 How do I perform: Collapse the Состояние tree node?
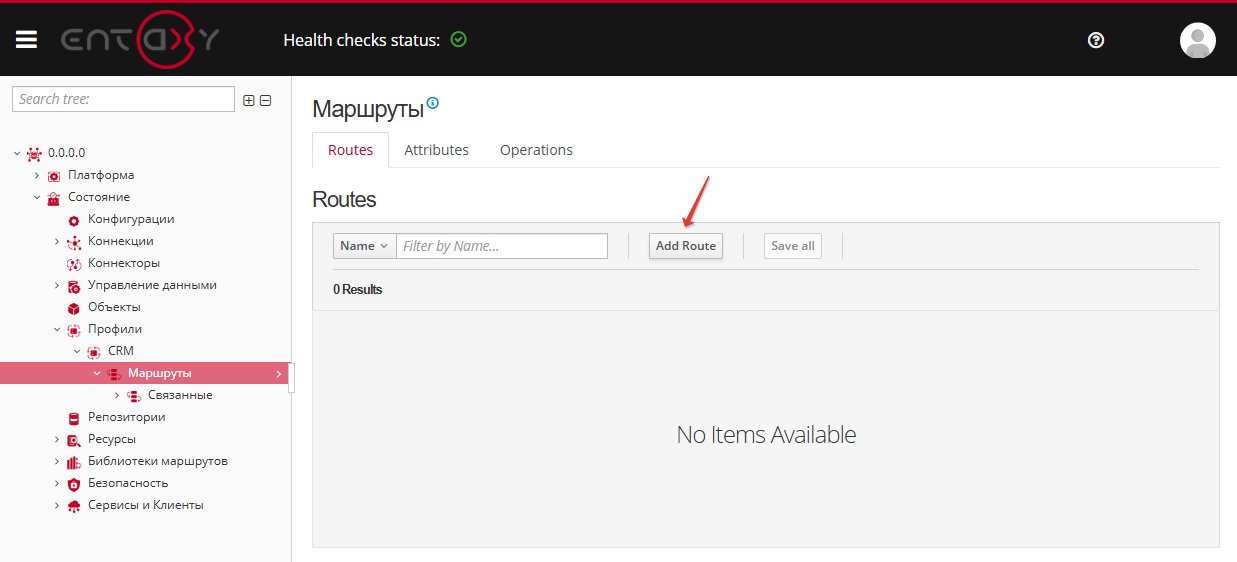tap(37, 197)
